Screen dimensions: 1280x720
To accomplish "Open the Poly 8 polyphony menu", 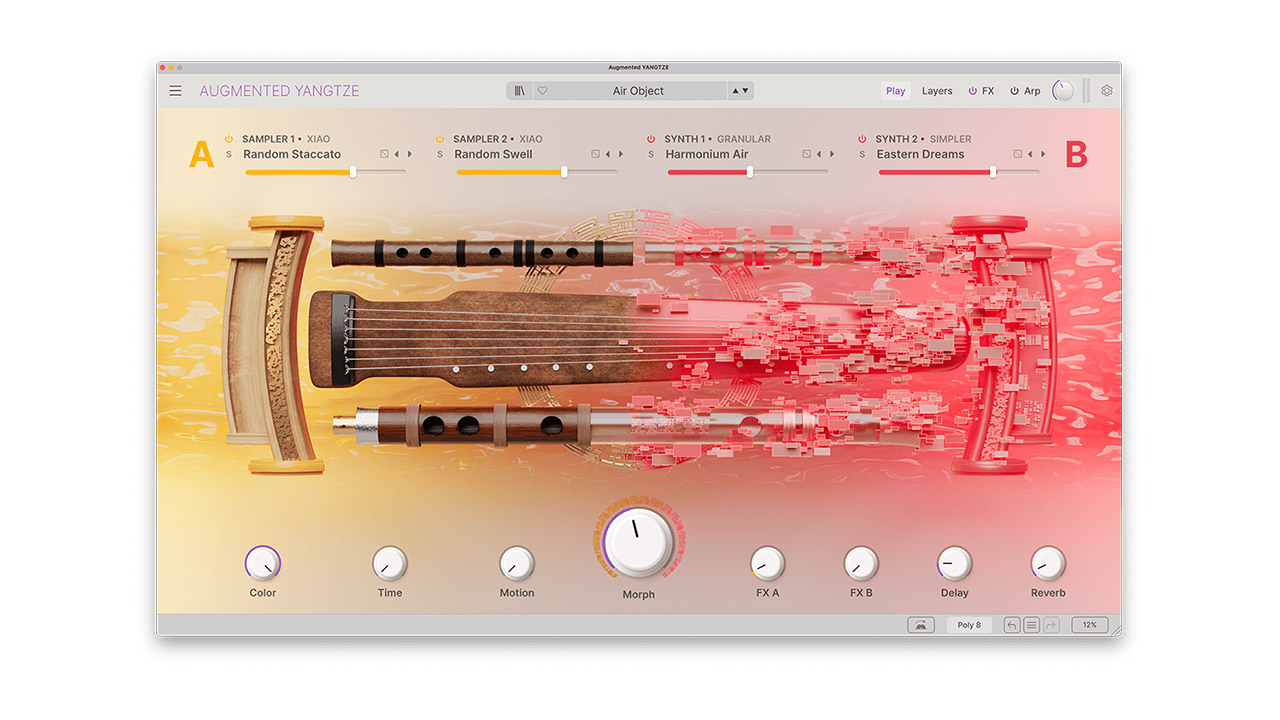I will pos(969,625).
